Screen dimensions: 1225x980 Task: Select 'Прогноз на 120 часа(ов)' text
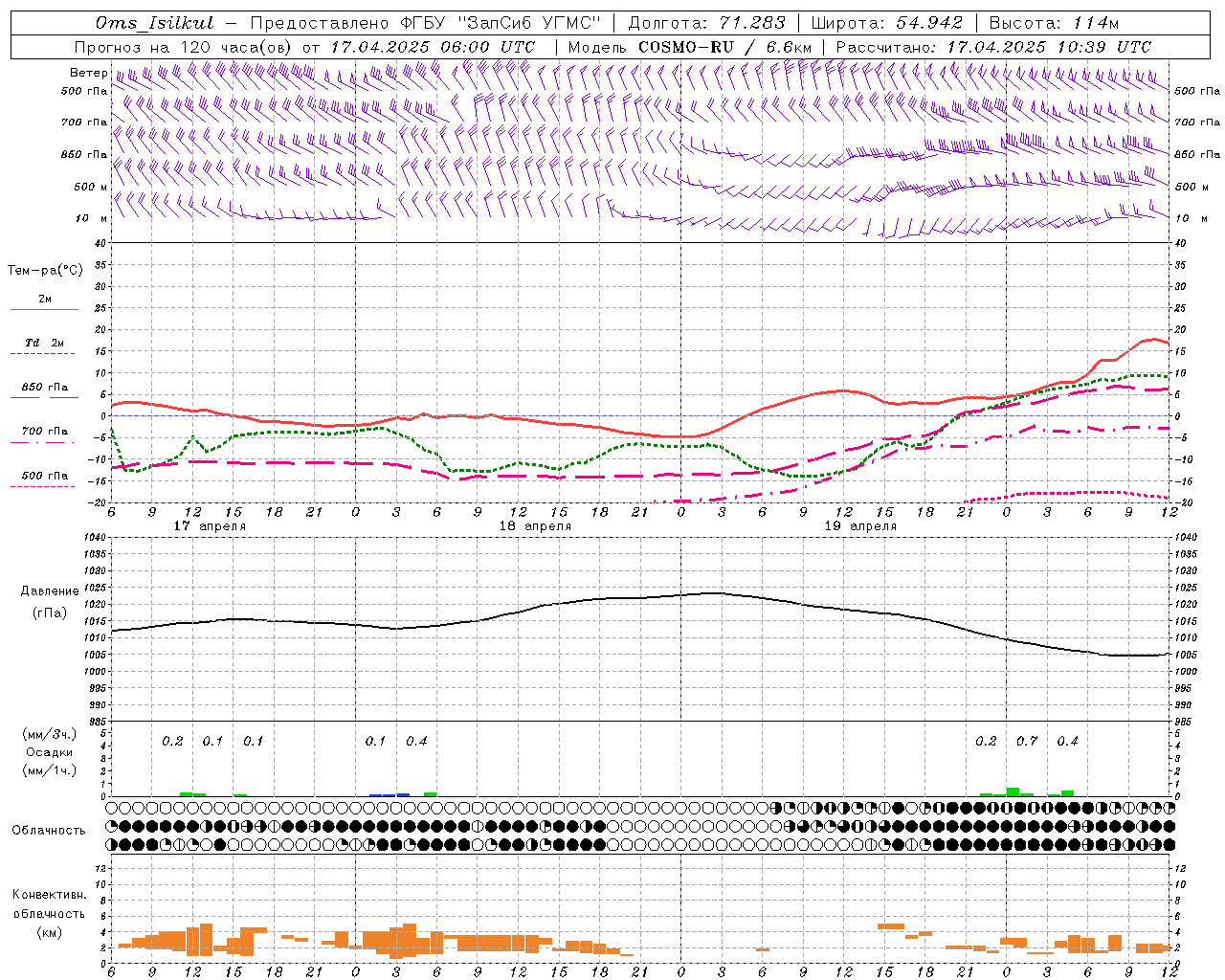[184, 47]
